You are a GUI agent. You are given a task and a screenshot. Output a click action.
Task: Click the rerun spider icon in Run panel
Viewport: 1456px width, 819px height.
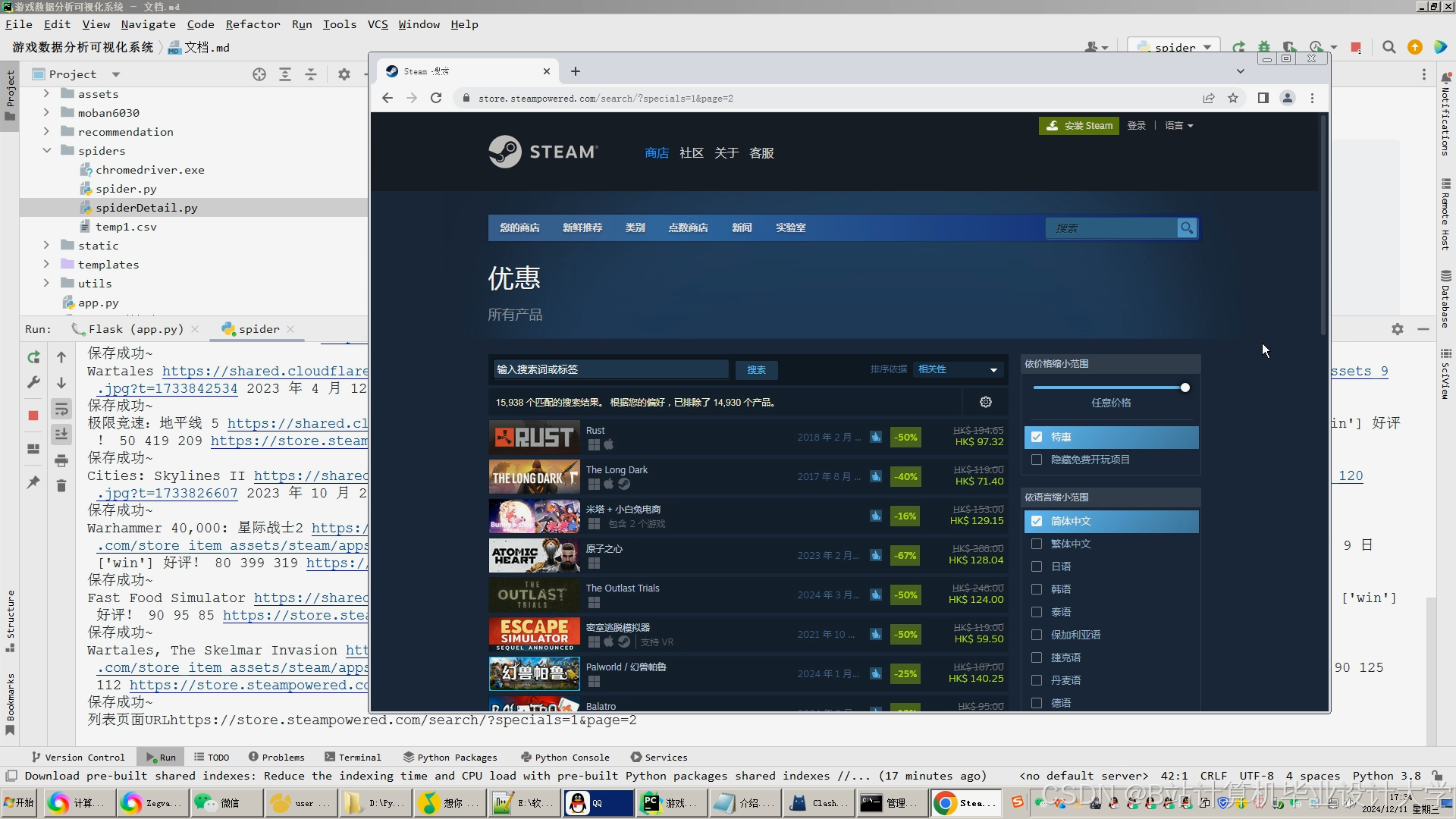coord(33,357)
